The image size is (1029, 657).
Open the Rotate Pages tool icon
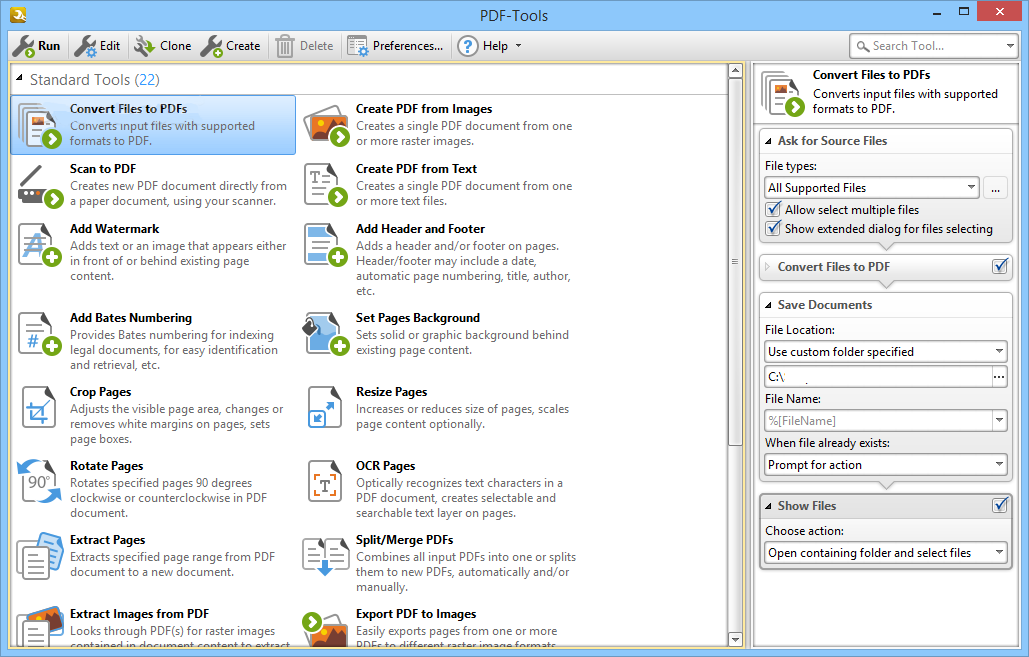(x=39, y=481)
